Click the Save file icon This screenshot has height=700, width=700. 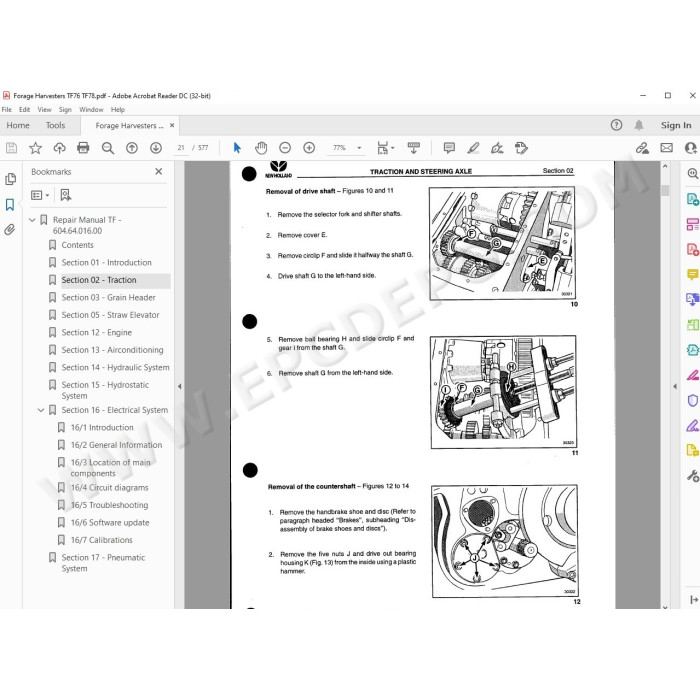coord(12,148)
